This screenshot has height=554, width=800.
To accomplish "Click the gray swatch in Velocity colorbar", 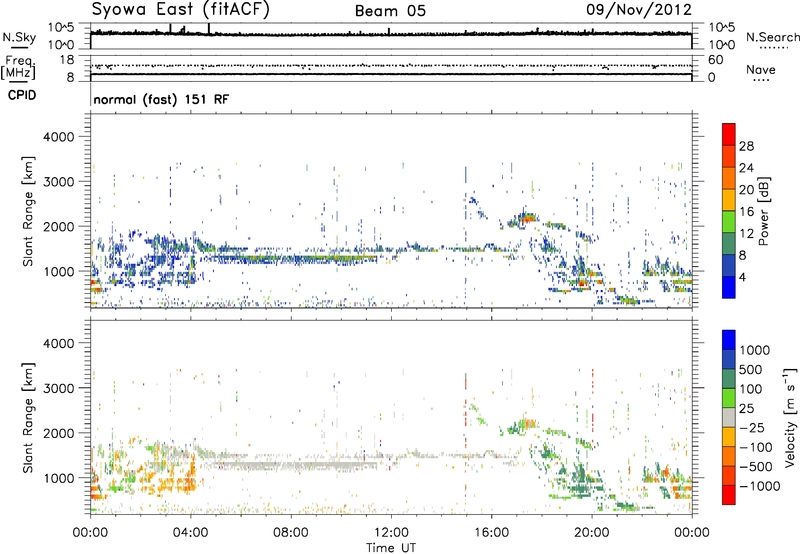I will pyautogui.click(x=729, y=417).
